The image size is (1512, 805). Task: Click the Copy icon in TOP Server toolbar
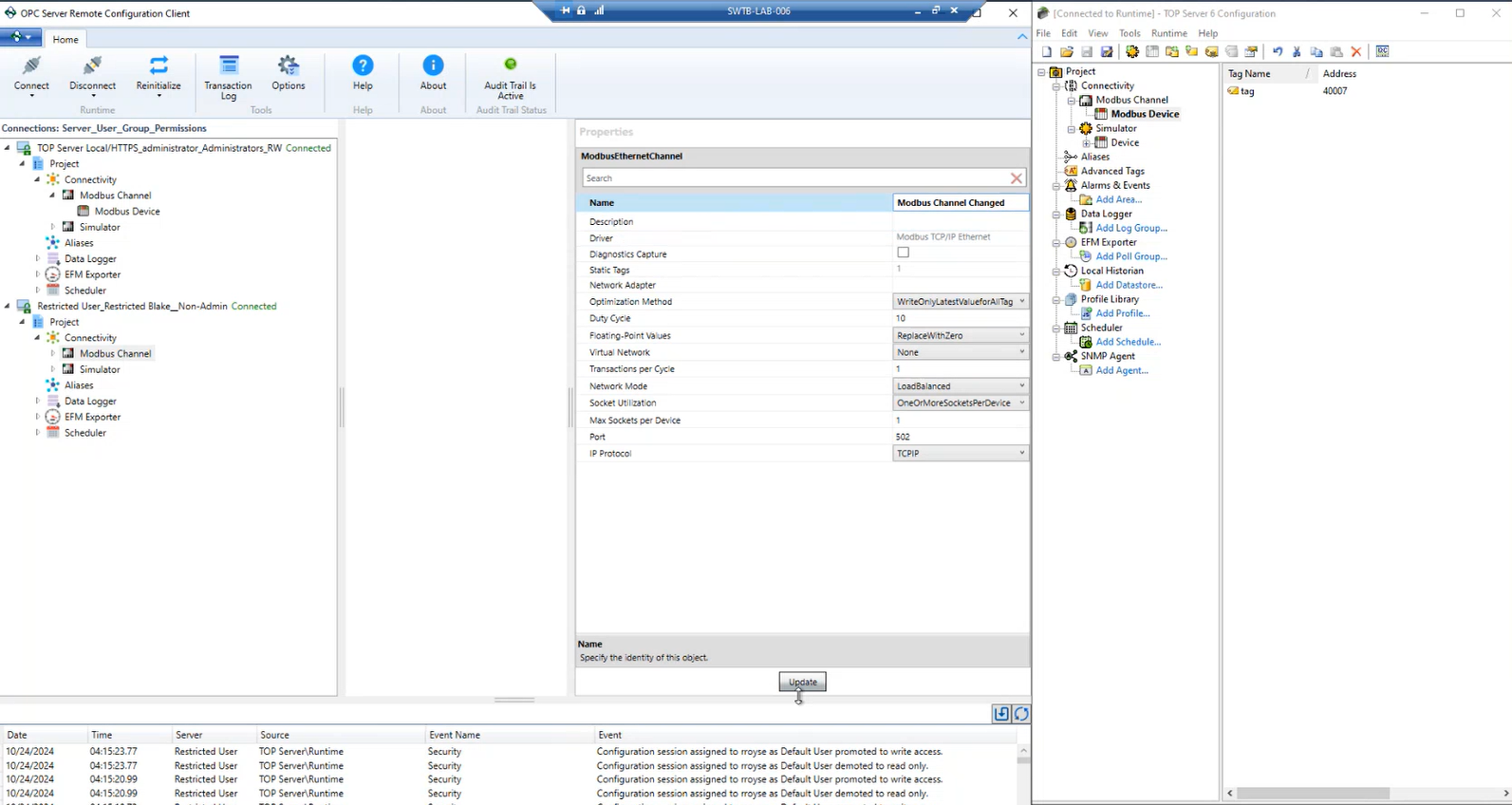tap(1316, 52)
